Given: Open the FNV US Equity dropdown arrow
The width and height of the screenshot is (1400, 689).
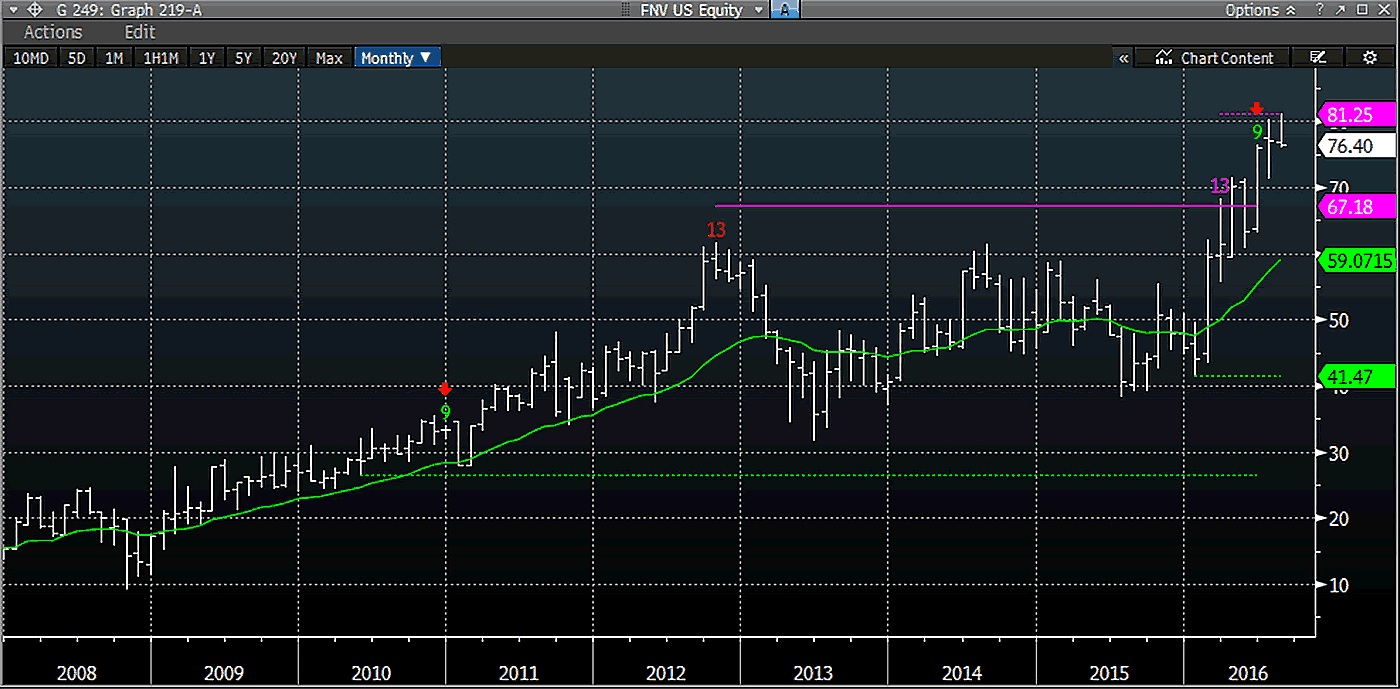Looking at the screenshot, I should pyautogui.click(x=759, y=10).
